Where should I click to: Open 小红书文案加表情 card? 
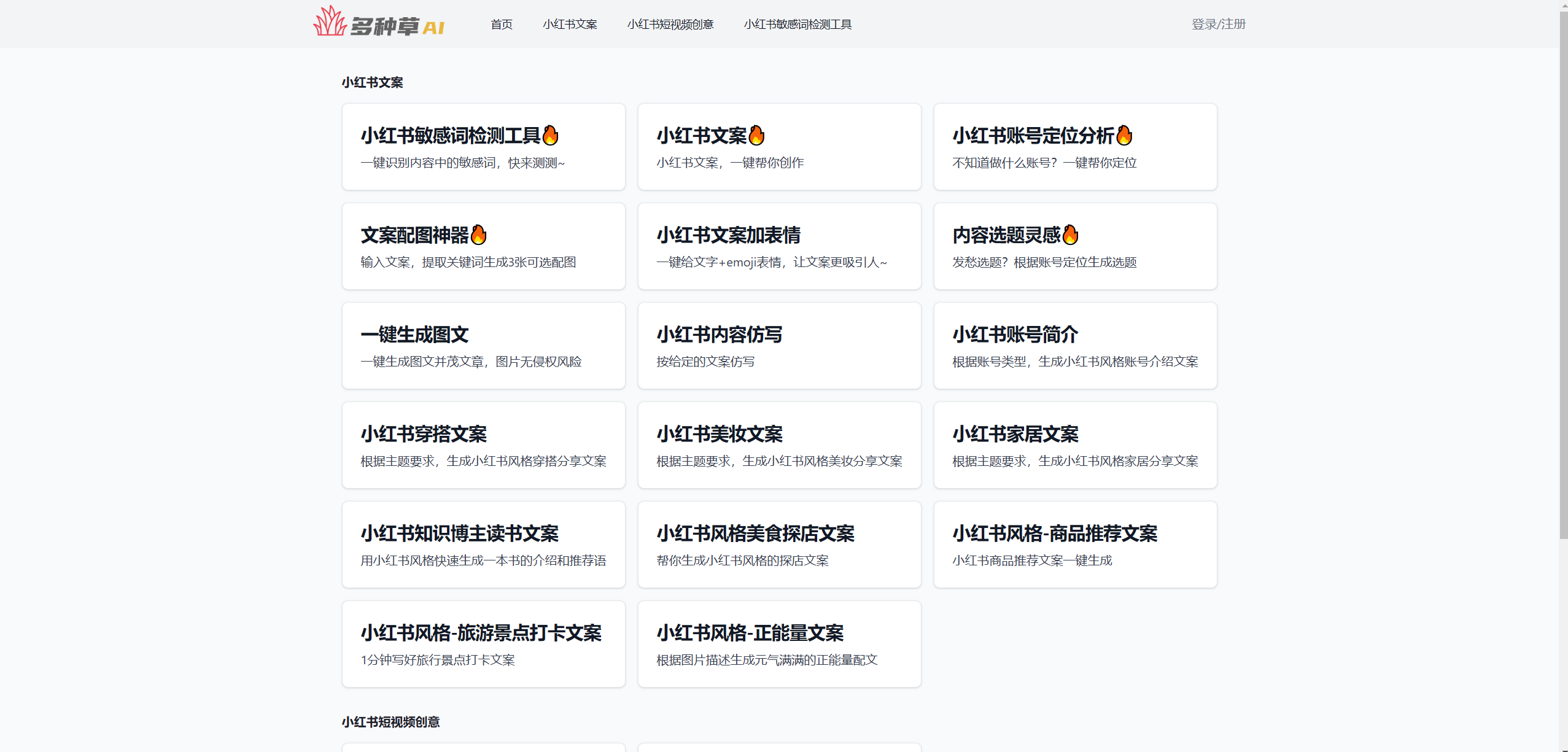coord(780,246)
